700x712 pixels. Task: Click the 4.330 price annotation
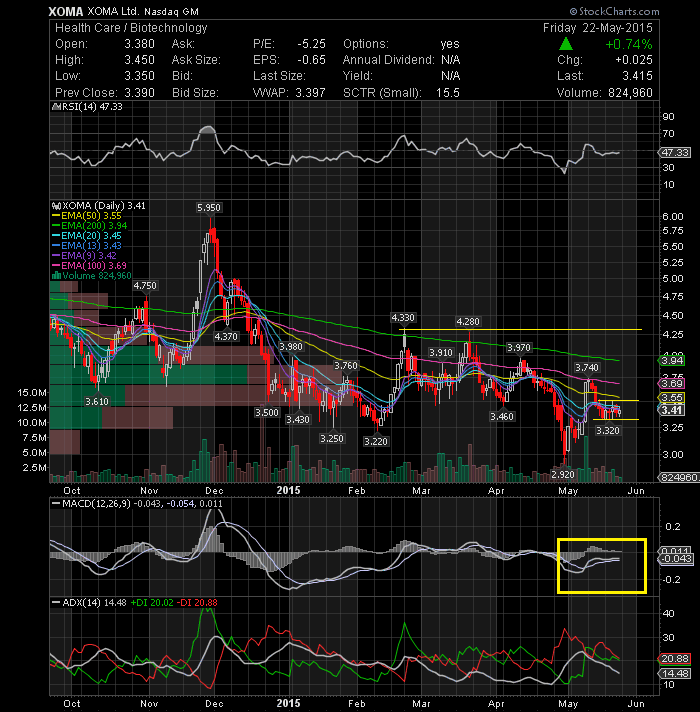coord(403,317)
